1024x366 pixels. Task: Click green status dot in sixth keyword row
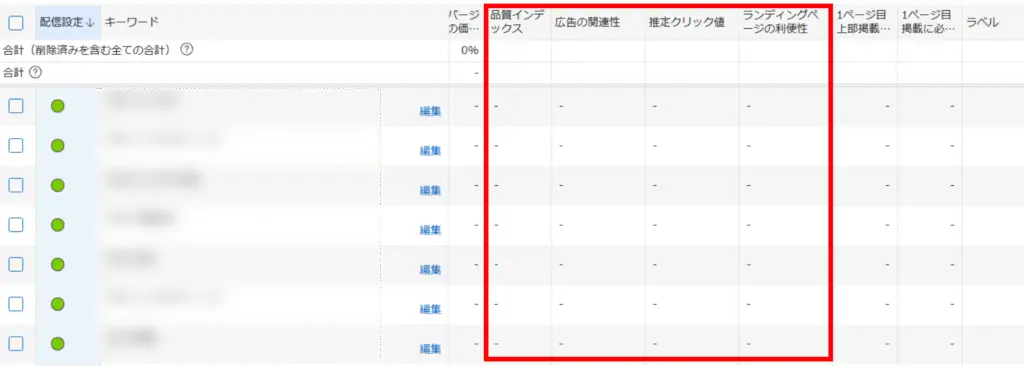click(x=57, y=304)
